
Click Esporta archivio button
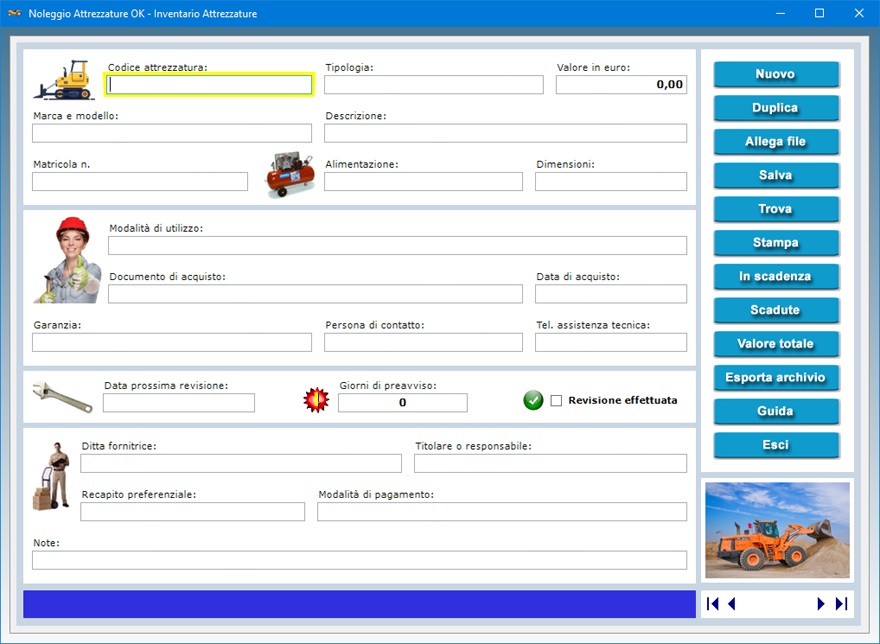coord(776,377)
